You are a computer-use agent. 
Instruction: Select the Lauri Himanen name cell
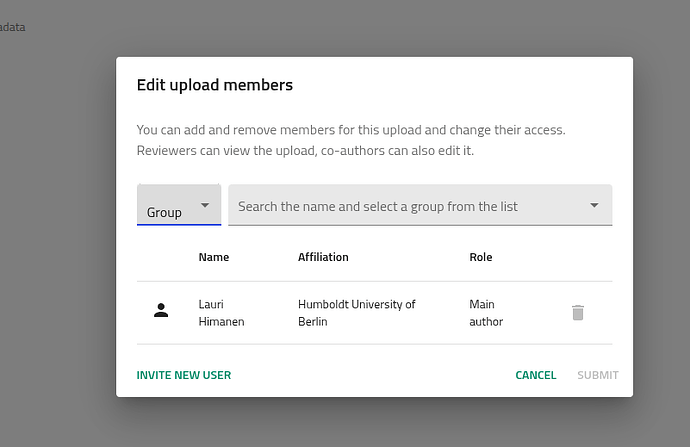221,312
